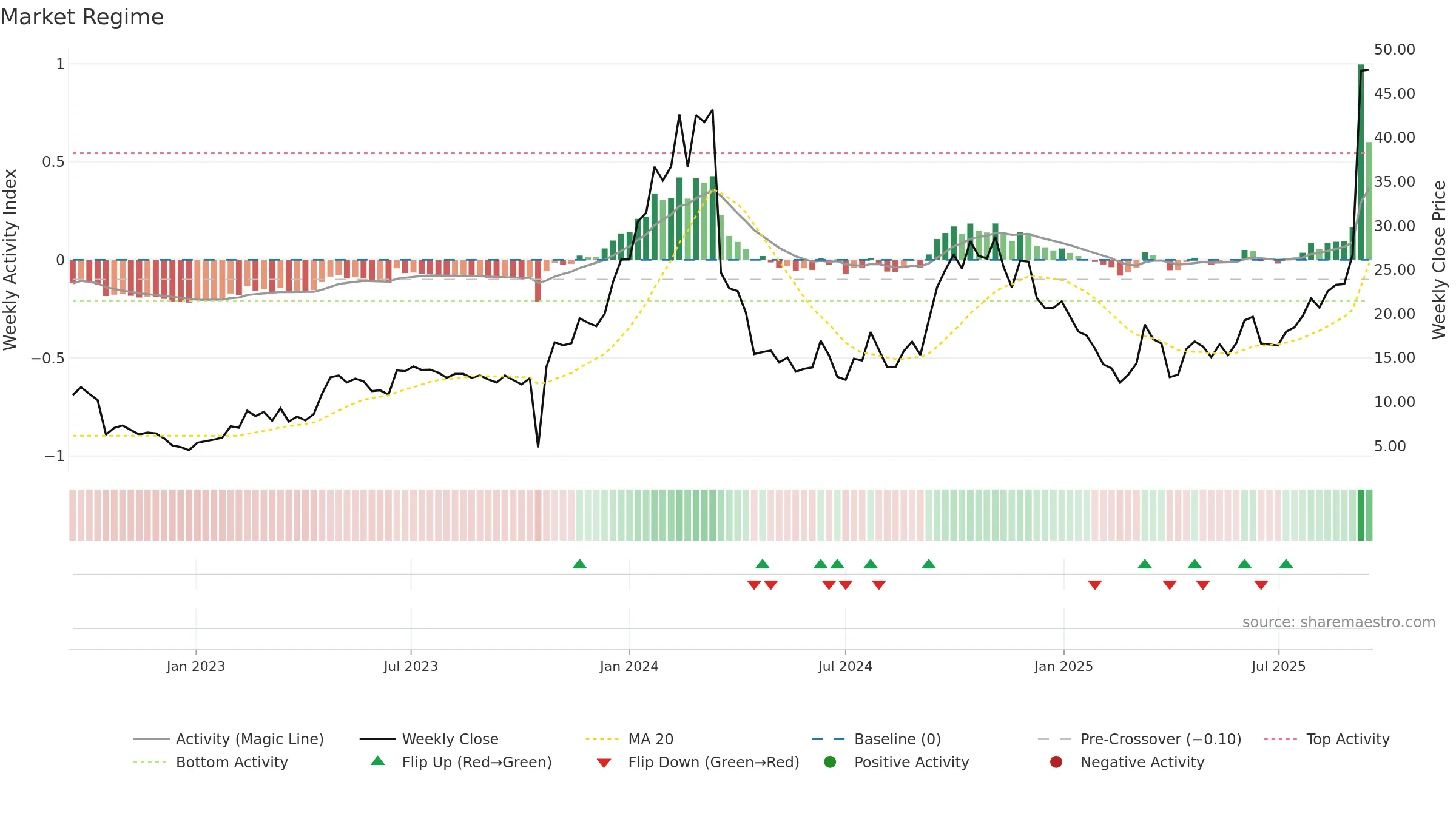Screen dimensions: 1456x819
Task: Toggle Flip Down (Green→Red) legend entry
Action: tap(698, 762)
